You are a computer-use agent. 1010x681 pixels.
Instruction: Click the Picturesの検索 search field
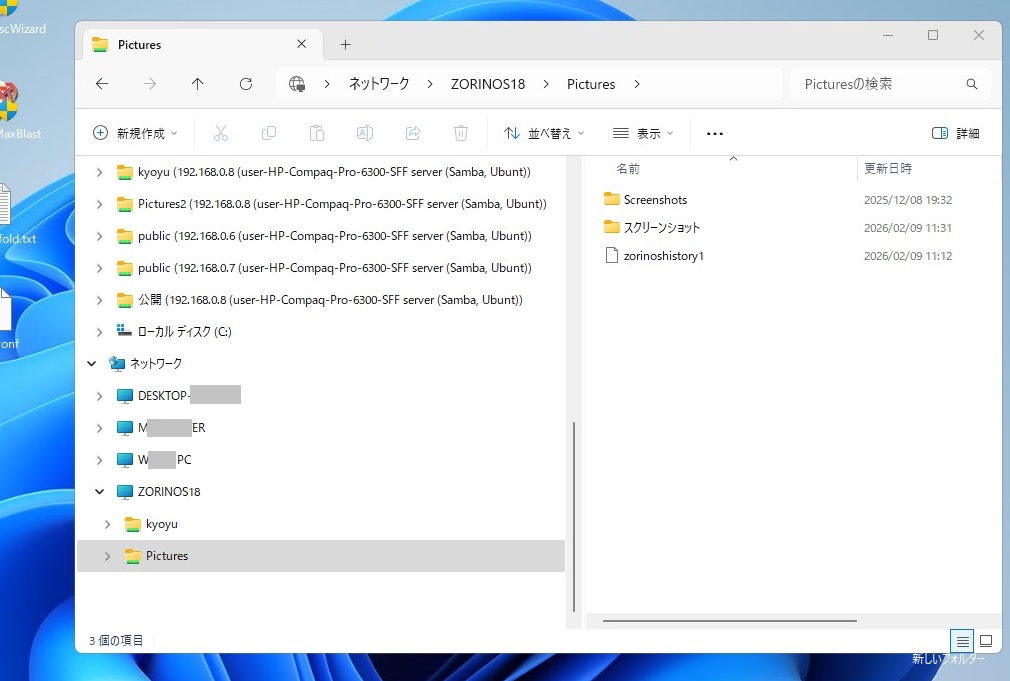point(878,84)
